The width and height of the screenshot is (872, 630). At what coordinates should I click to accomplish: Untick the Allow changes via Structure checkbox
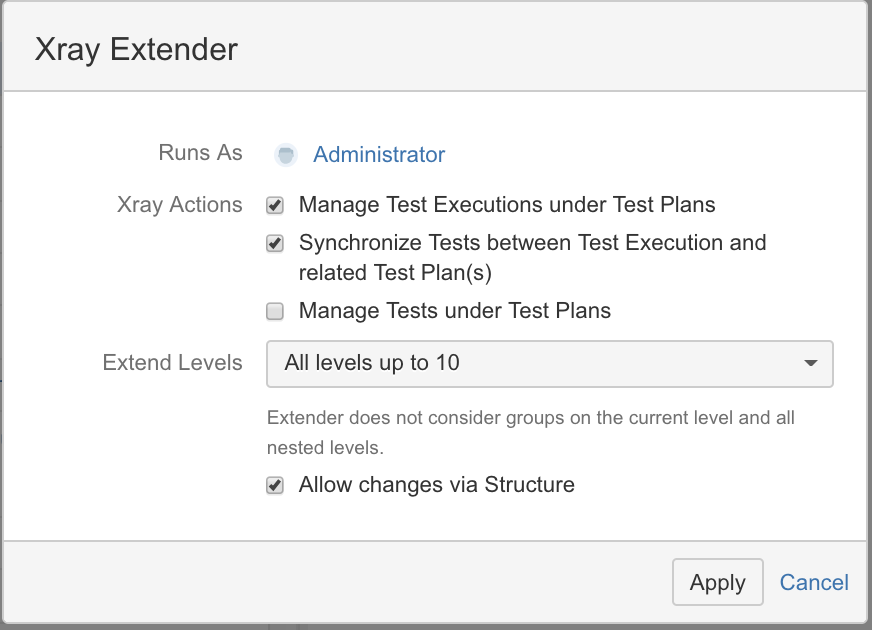(x=275, y=485)
